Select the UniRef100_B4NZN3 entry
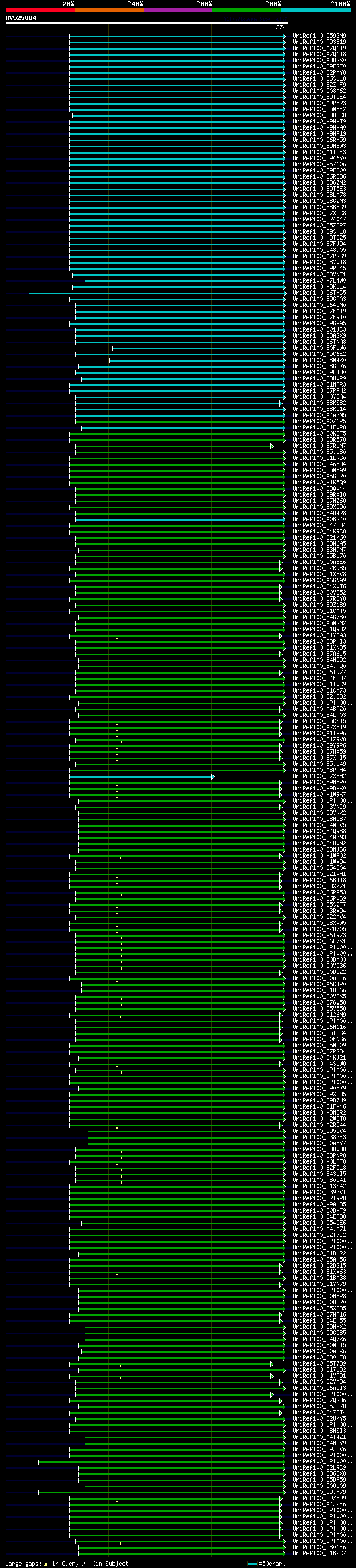 click(x=319, y=838)
